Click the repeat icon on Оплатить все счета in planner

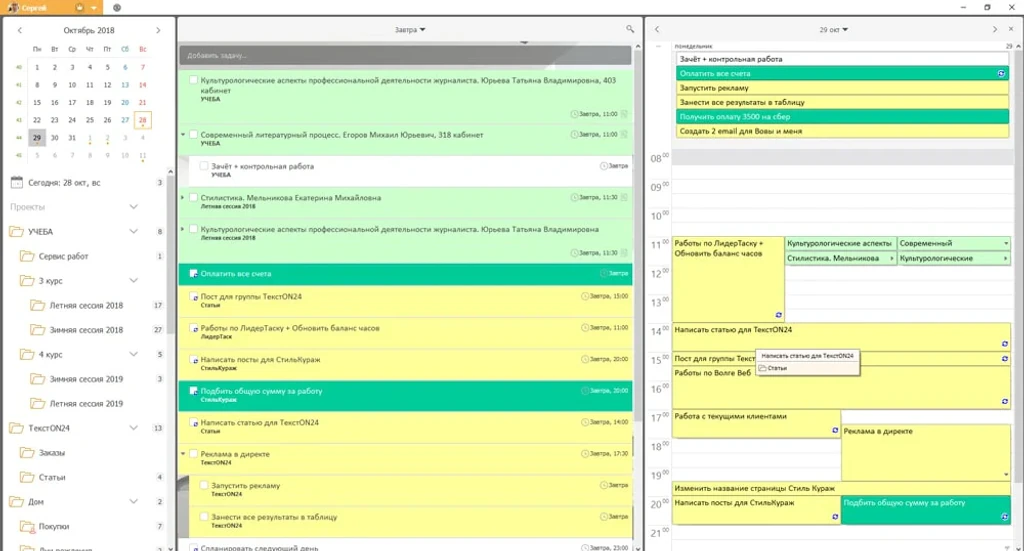click(x=1001, y=74)
